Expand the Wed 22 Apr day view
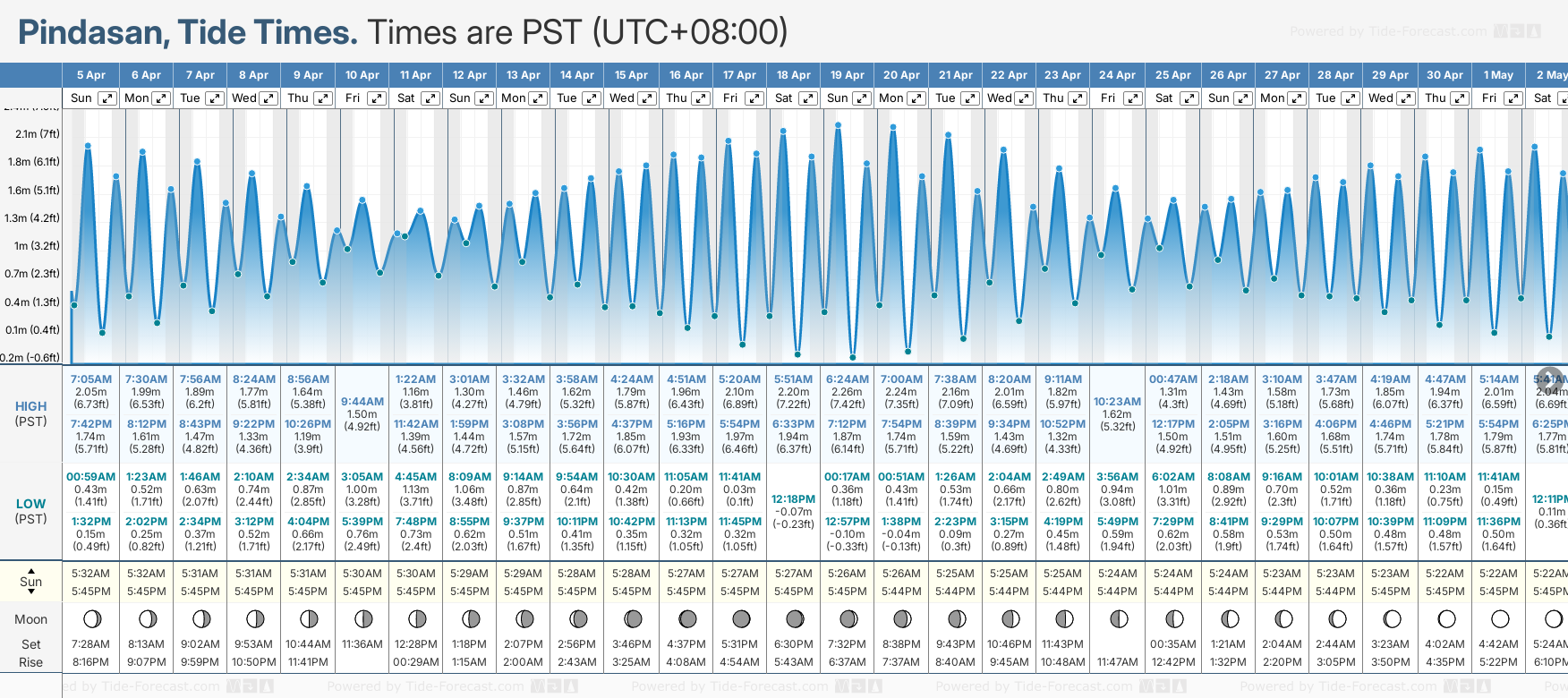 (x=1025, y=98)
